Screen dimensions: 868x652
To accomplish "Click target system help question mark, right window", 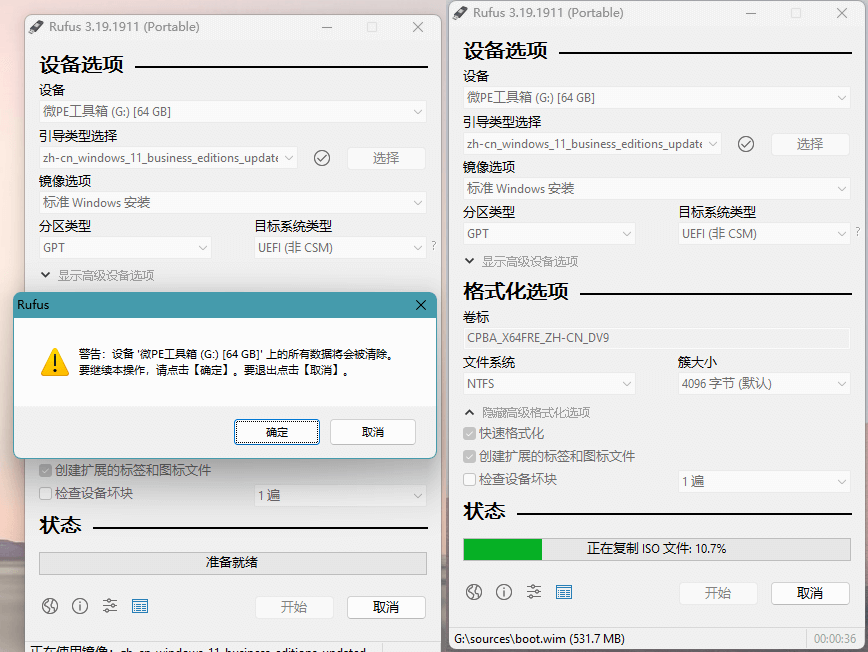I will (857, 231).
